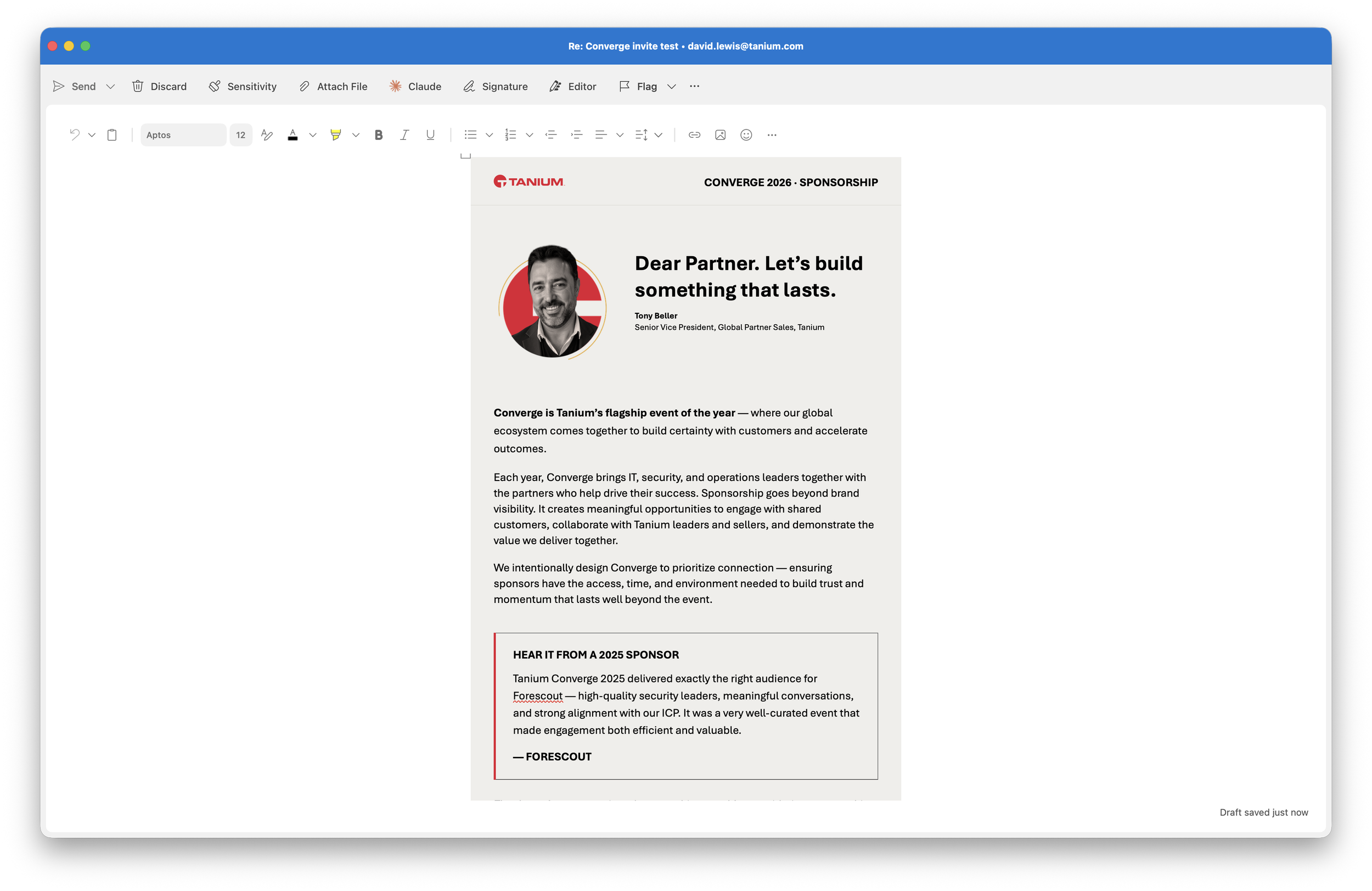Click the text styles icon
This screenshot has height=891, width=1372.
click(266, 135)
